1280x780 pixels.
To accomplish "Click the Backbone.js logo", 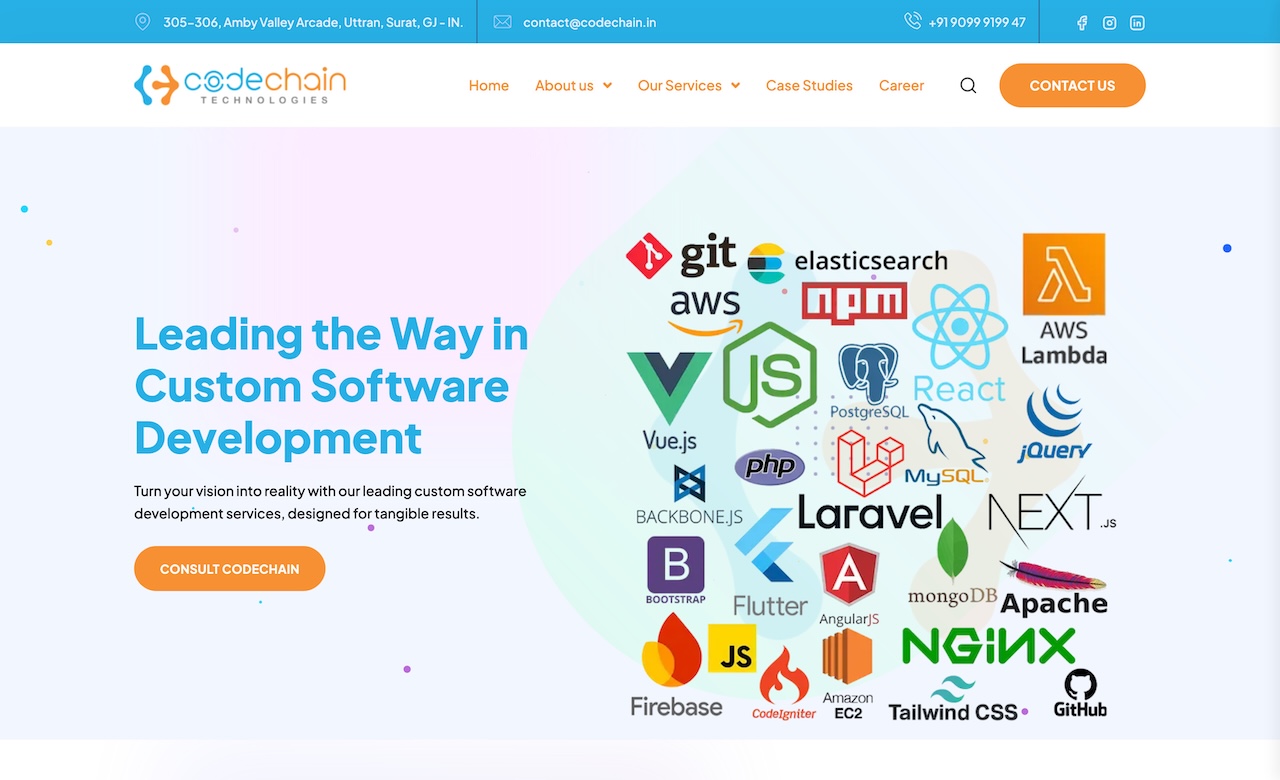I will pos(689,496).
